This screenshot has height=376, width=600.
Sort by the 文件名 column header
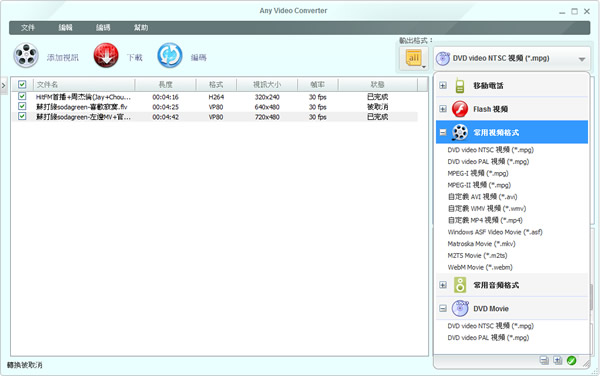pyautogui.click(x=84, y=85)
